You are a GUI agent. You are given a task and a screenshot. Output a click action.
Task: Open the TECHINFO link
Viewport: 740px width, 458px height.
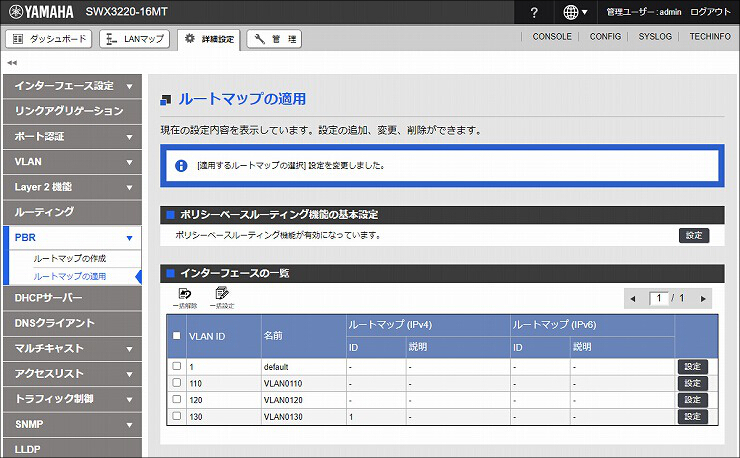[x=710, y=36]
